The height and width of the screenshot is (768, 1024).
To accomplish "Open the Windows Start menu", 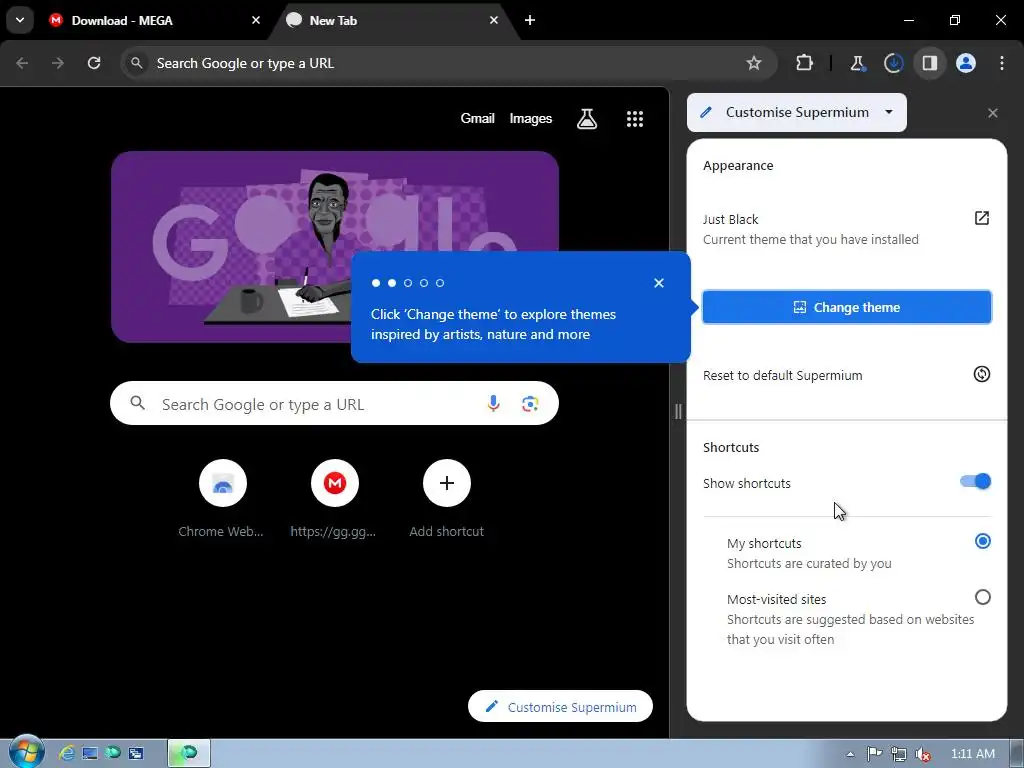I will [x=26, y=752].
